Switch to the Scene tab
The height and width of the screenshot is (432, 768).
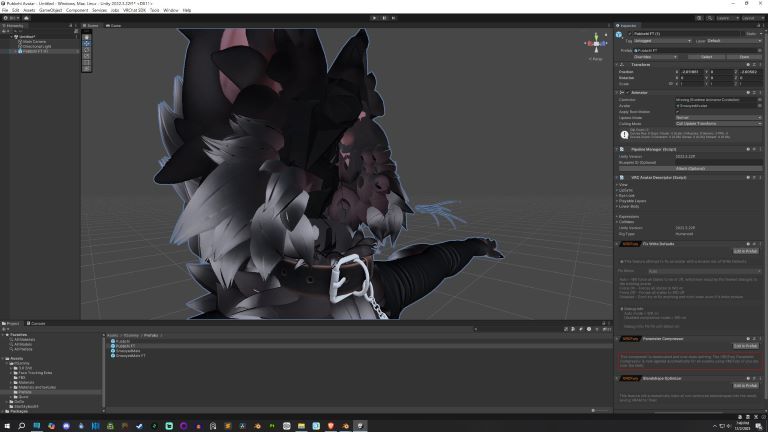pyautogui.click(x=91, y=25)
